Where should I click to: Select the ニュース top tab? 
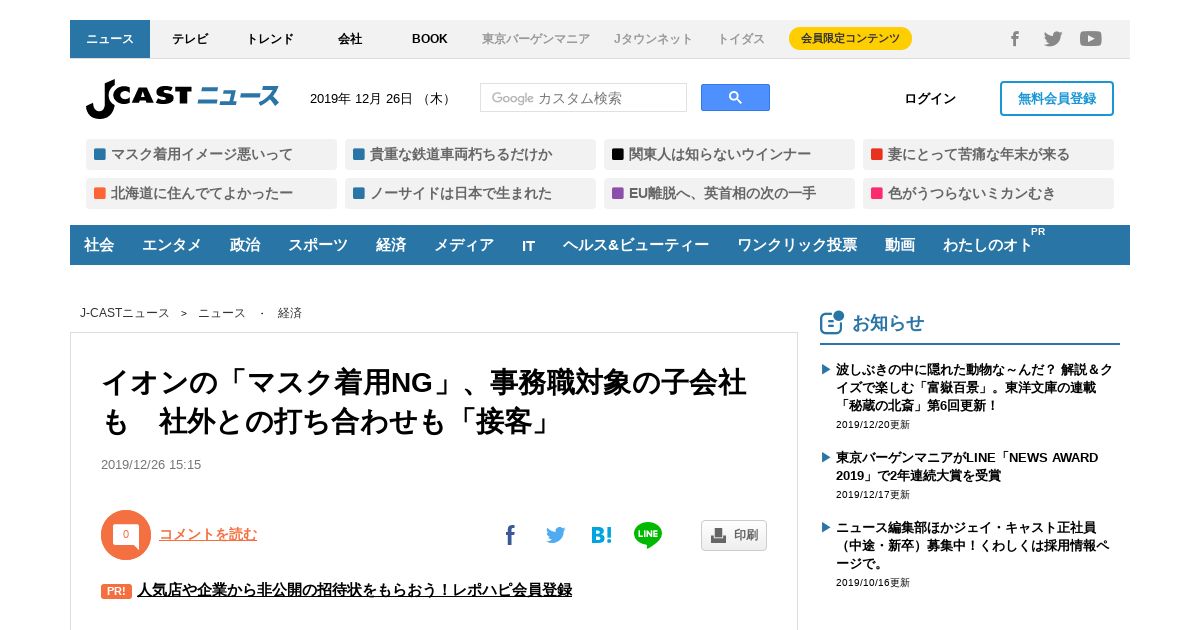click(x=110, y=39)
